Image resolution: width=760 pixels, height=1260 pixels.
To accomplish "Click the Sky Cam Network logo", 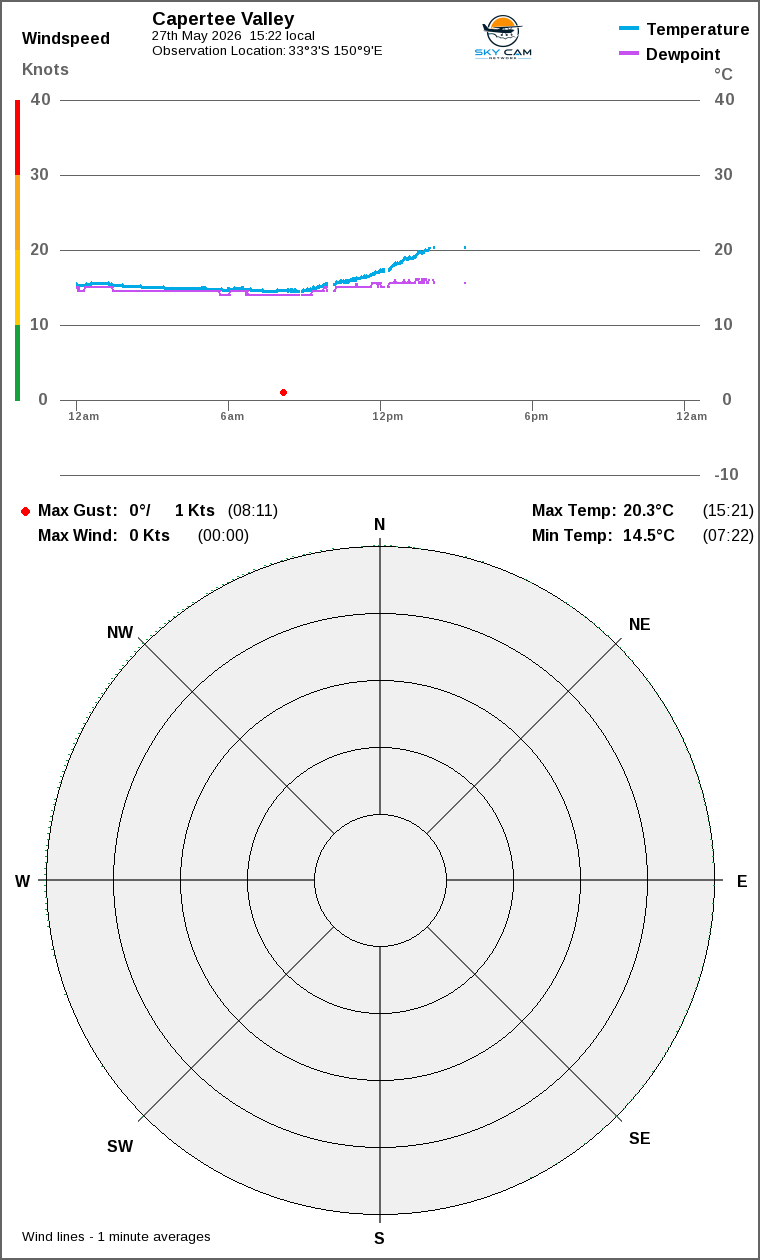I will point(503,38).
